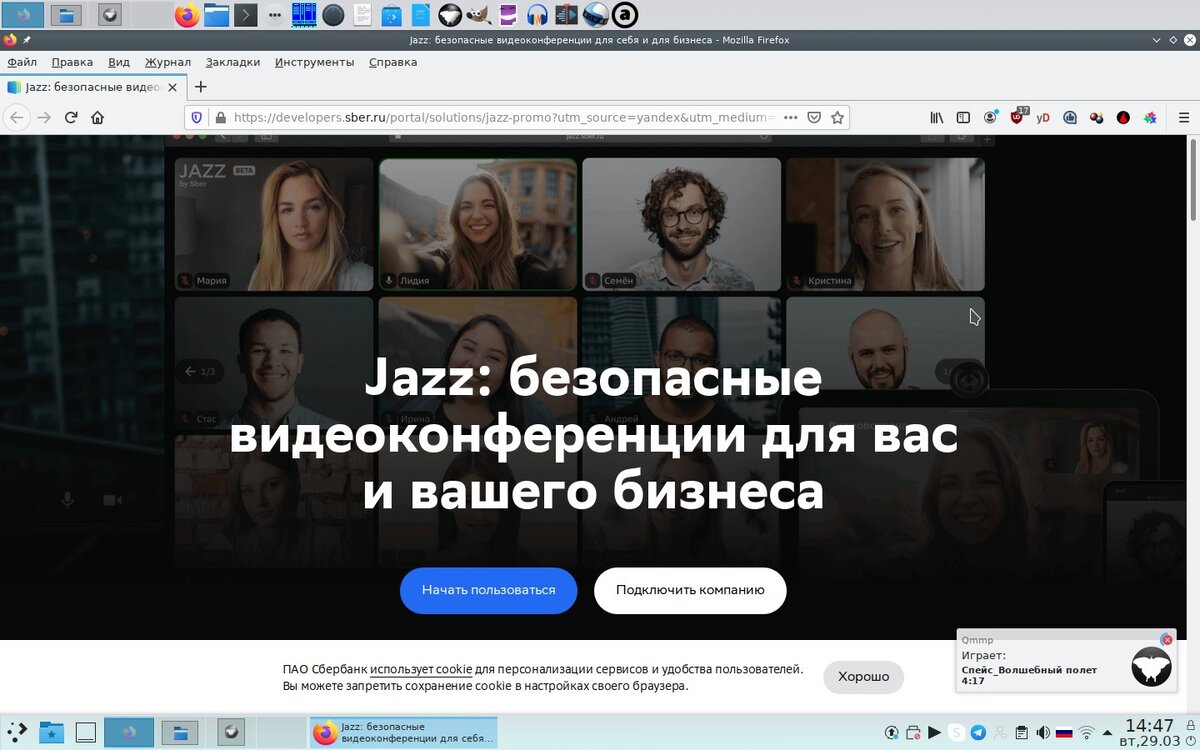This screenshot has height=750, width=1200.
Task: Click the yD extension icon
Action: pyautogui.click(x=1043, y=117)
